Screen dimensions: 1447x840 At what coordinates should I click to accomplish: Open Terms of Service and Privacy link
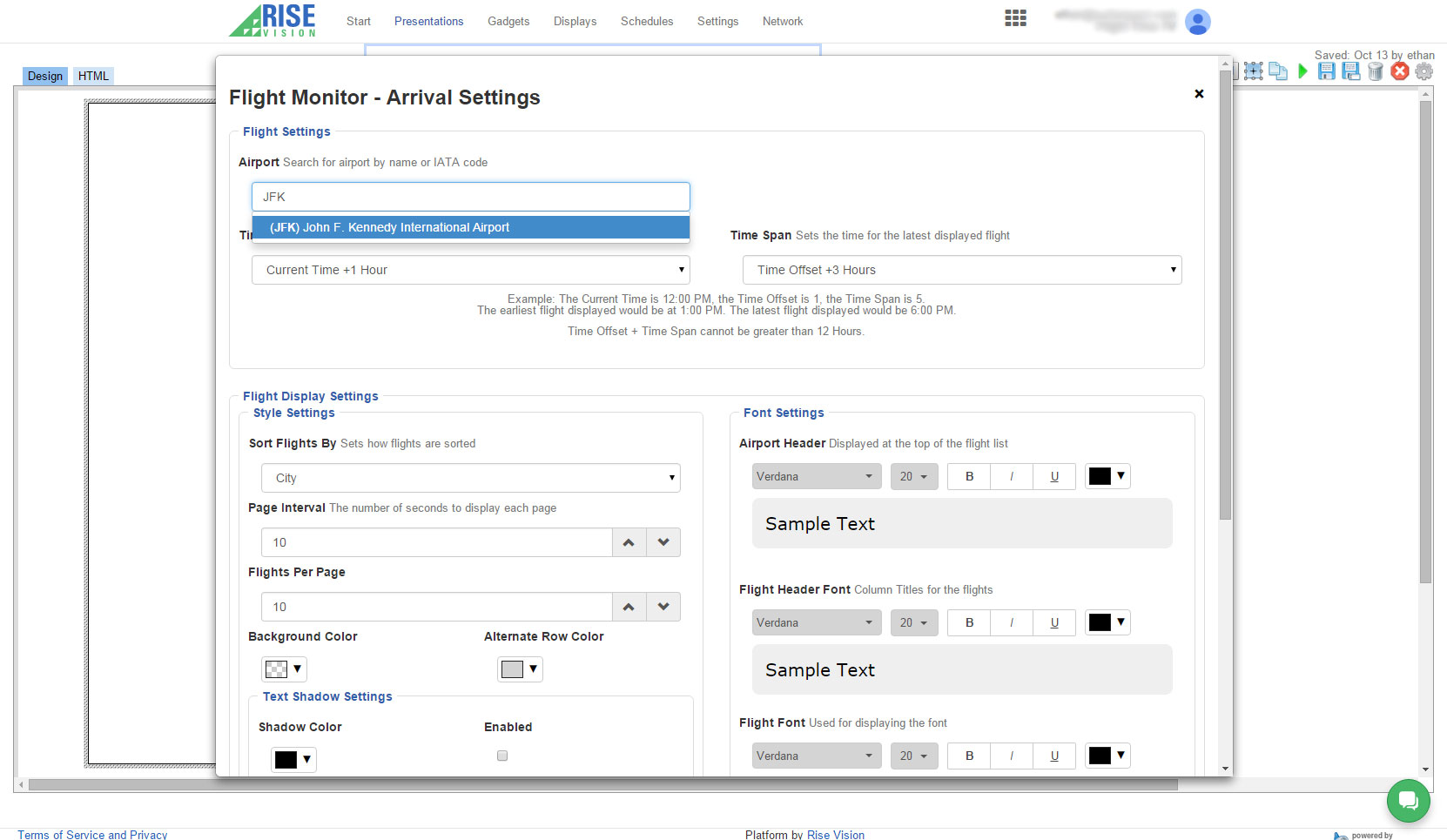(x=92, y=835)
